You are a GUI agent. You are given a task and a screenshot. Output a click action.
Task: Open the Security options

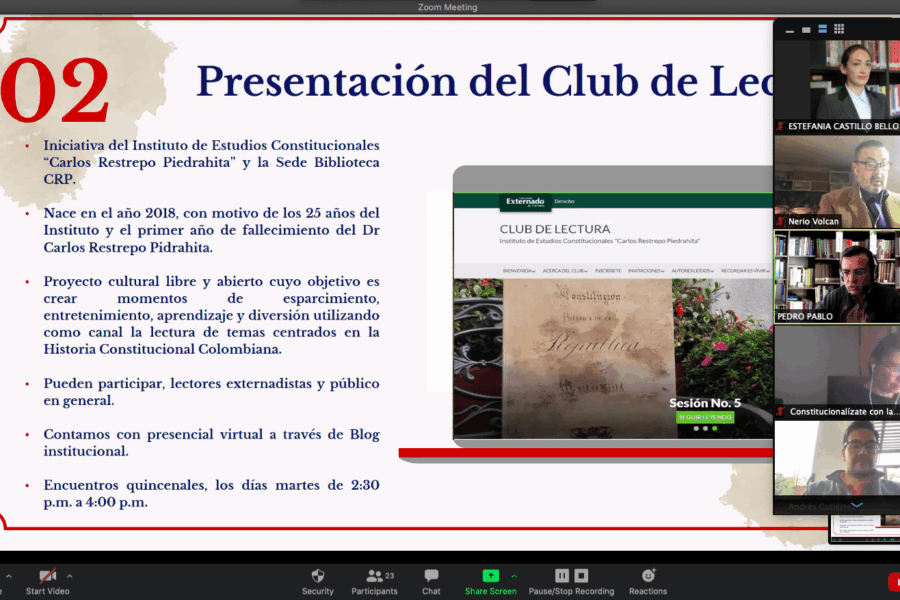point(318,580)
